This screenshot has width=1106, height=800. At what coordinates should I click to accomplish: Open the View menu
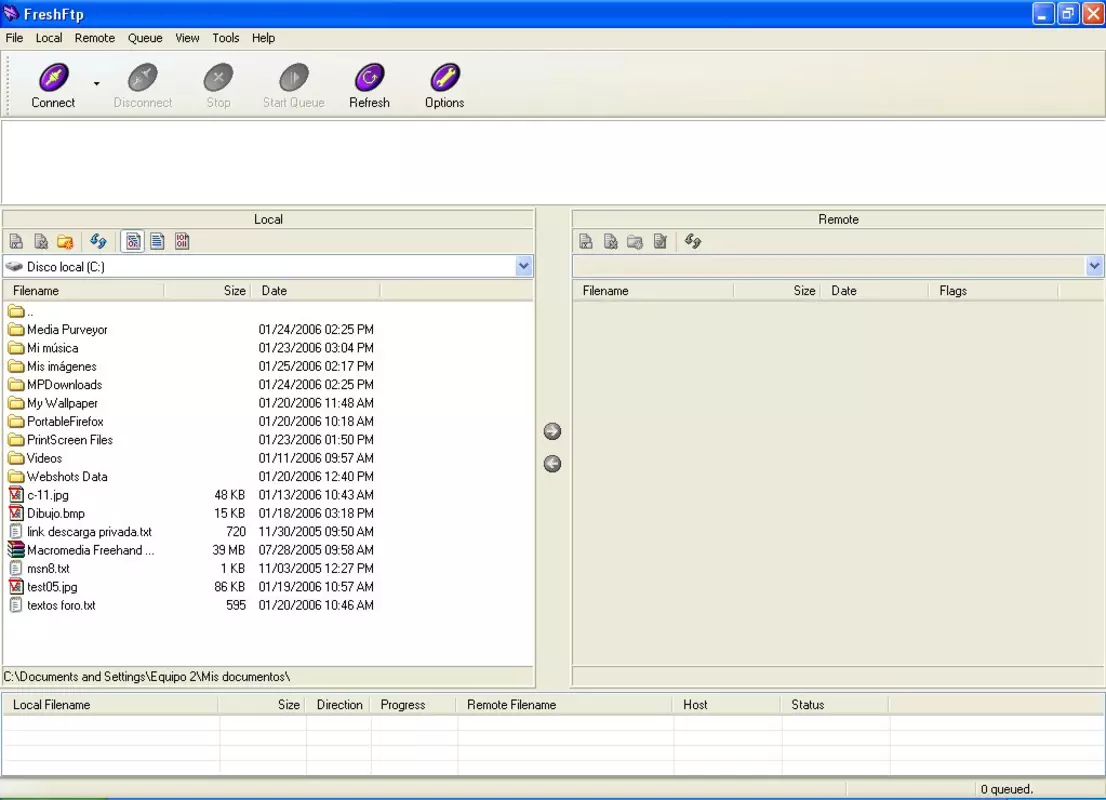click(187, 38)
